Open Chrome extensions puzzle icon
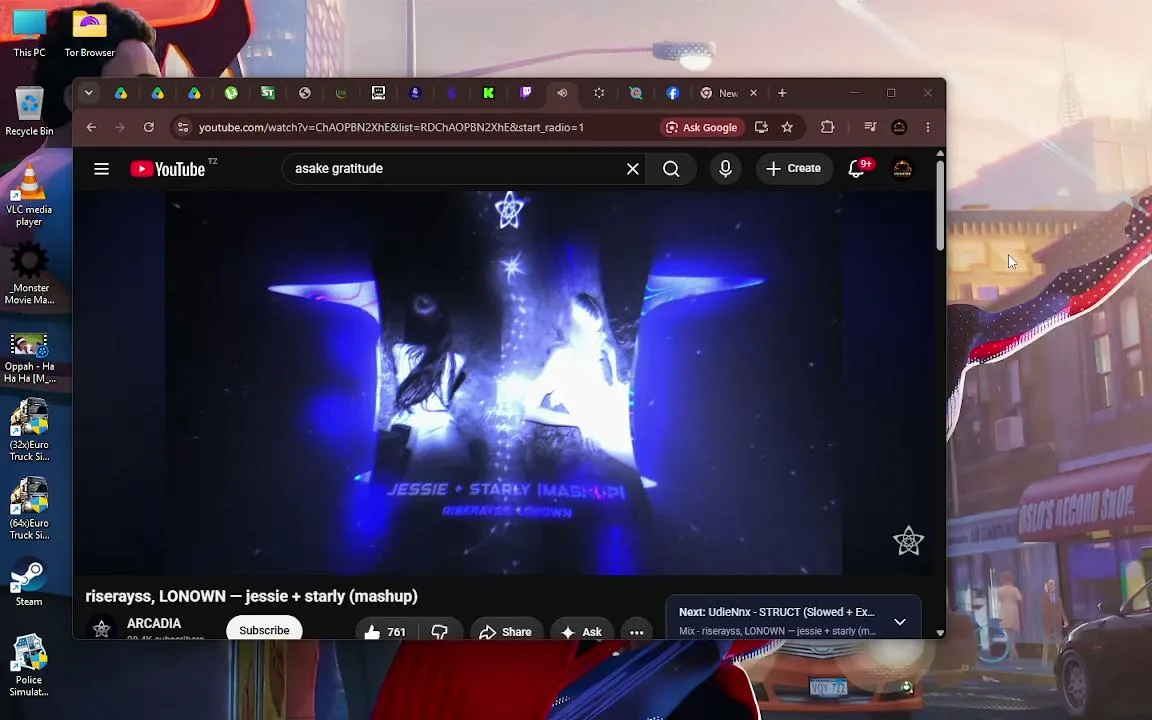This screenshot has height=720, width=1152. coord(827,127)
